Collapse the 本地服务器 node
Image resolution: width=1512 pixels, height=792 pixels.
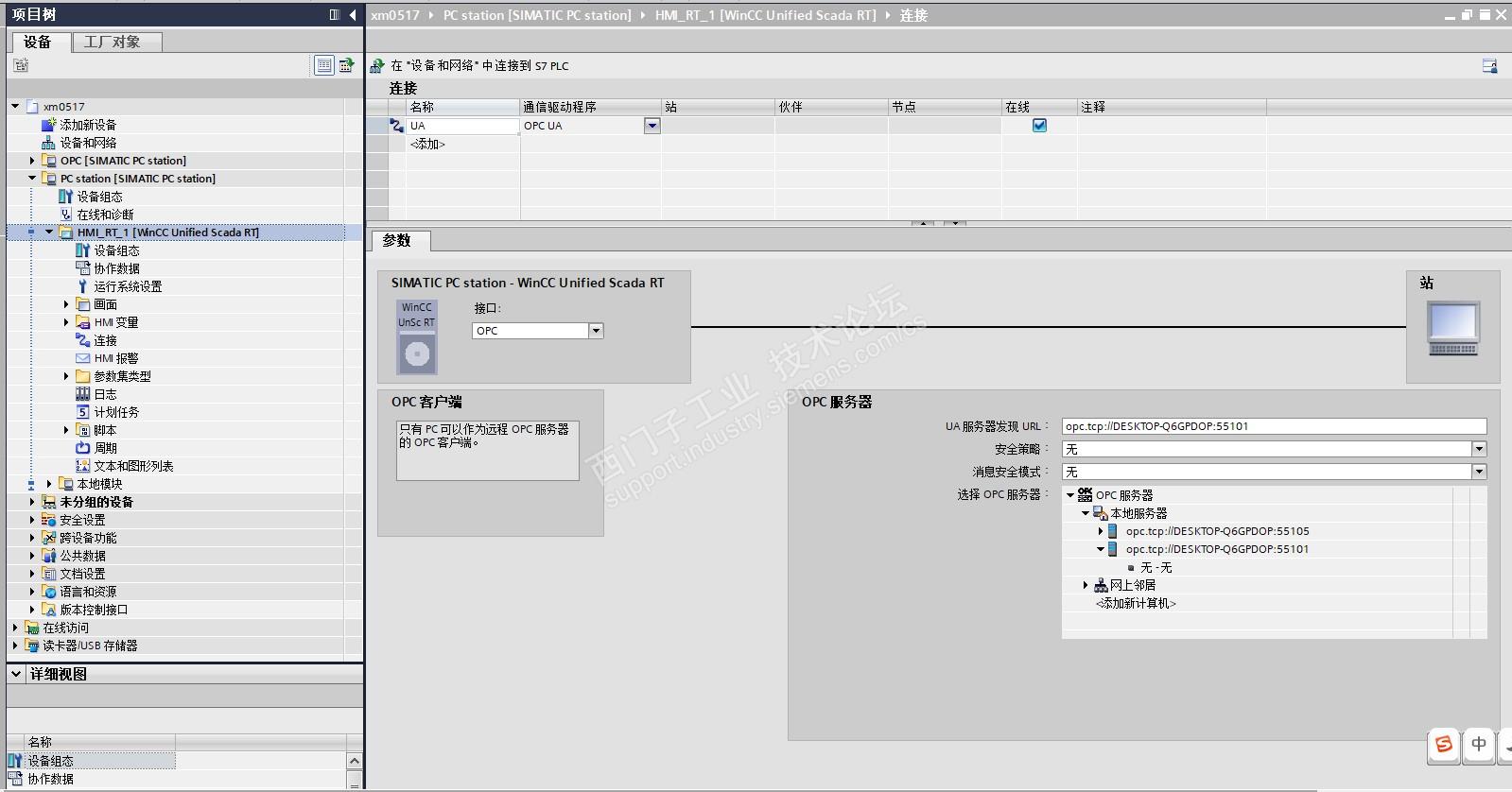coord(1086,513)
